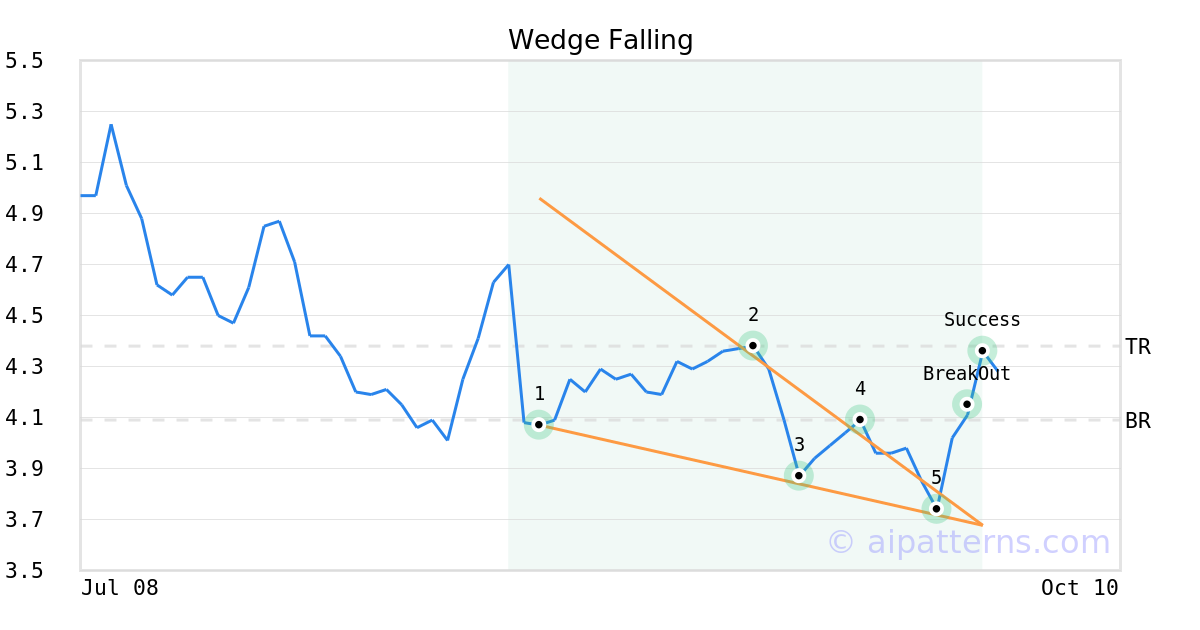Click the apex where orange trendlines converge
This screenshot has width=1200, height=630.
pyautogui.click(x=982, y=524)
